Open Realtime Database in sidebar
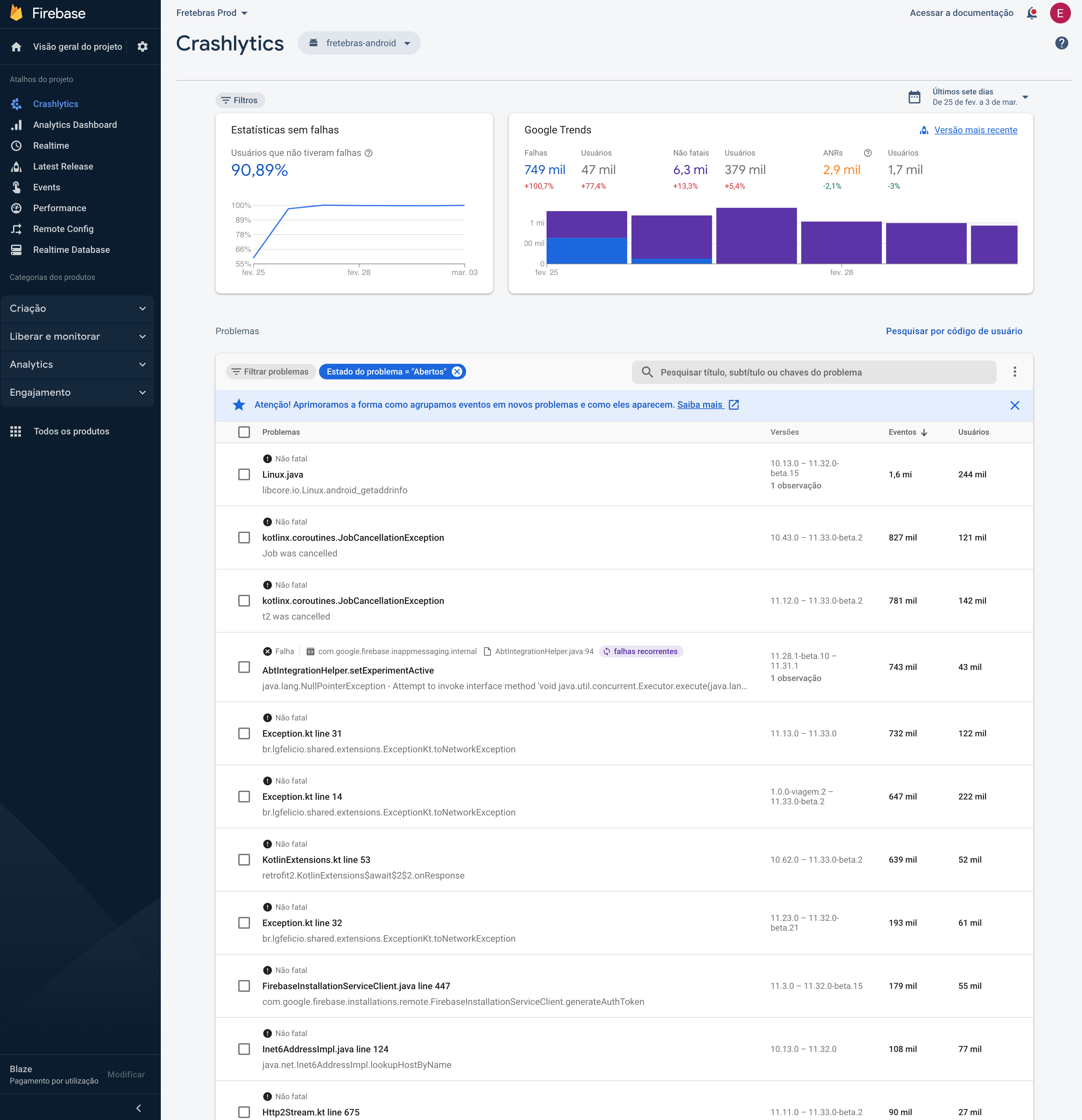The height and width of the screenshot is (1120, 1082). pyautogui.click(x=71, y=250)
